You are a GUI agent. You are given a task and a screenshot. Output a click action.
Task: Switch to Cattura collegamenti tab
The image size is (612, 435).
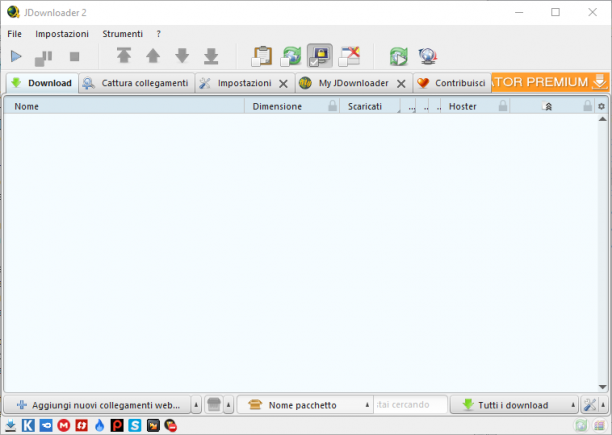(x=136, y=83)
